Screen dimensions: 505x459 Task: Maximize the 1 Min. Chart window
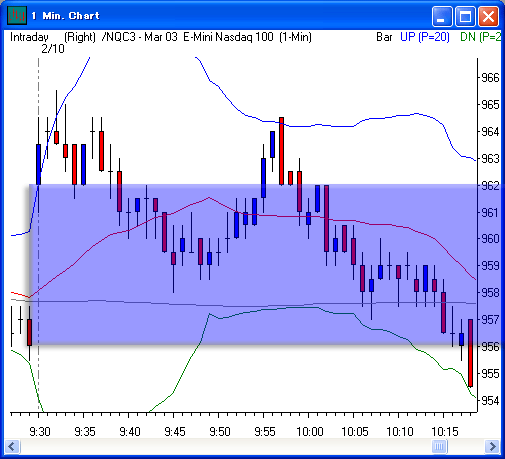click(465, 16)
